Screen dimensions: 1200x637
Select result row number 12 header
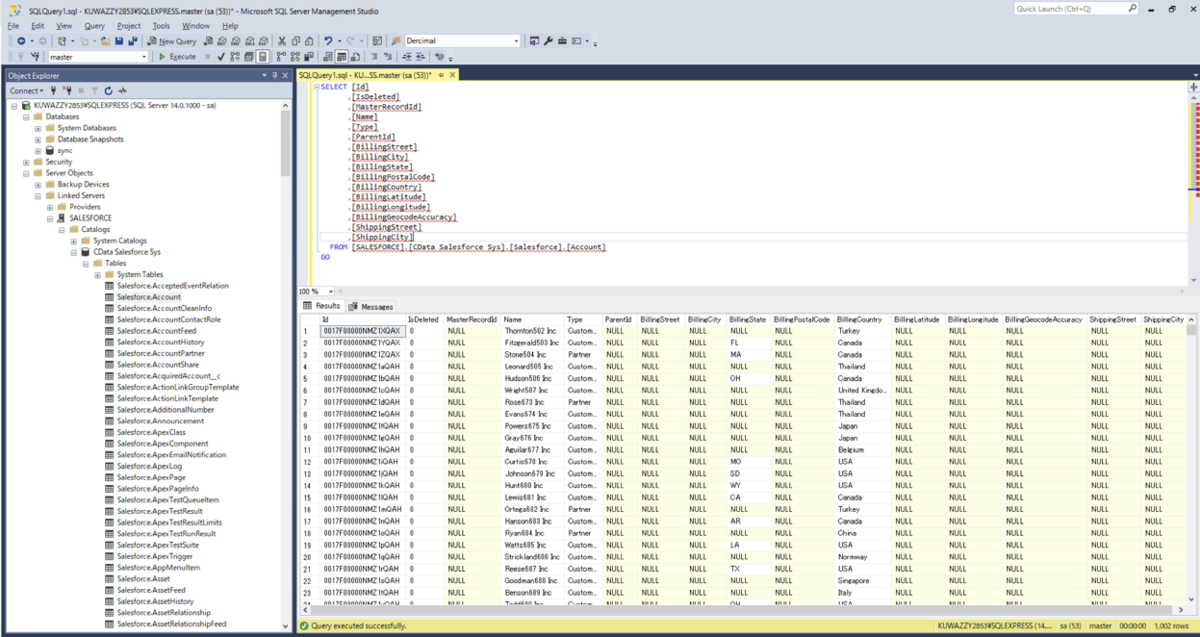pos(309,462)
